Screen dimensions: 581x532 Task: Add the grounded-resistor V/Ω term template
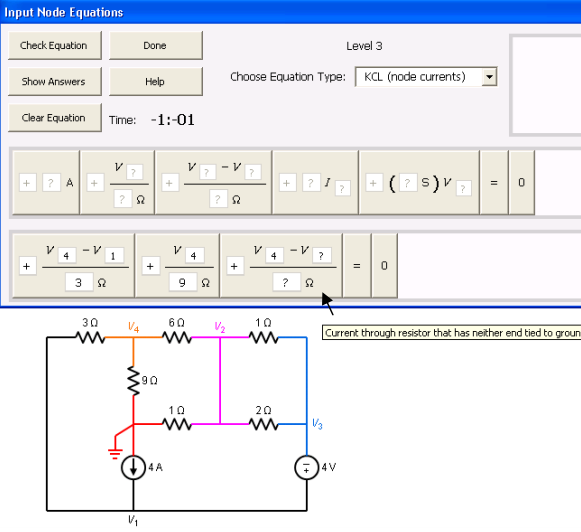point(117,183)
